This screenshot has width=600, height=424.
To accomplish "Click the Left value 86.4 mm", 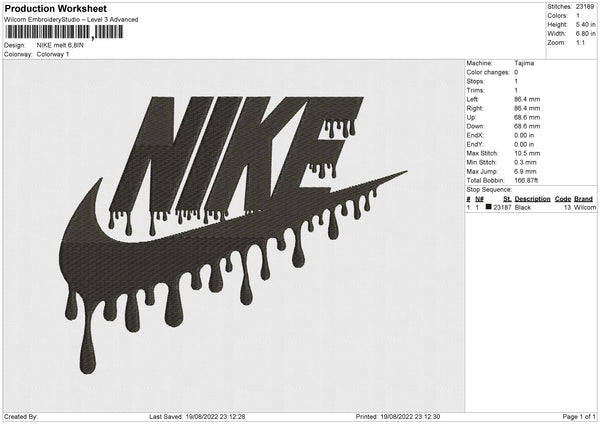I will click(x=527, y=99).
